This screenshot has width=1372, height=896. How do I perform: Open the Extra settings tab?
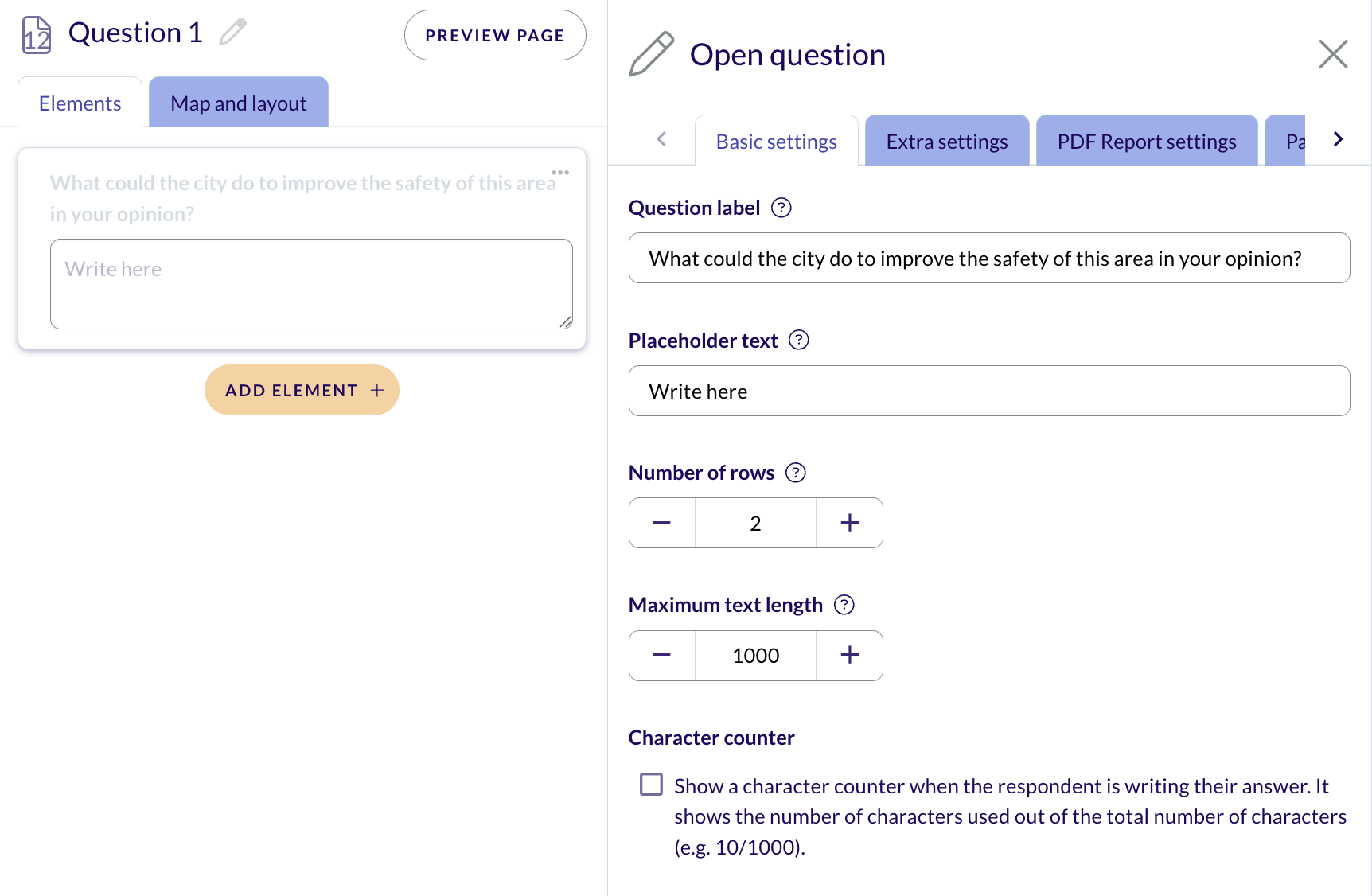pos(946,140)
